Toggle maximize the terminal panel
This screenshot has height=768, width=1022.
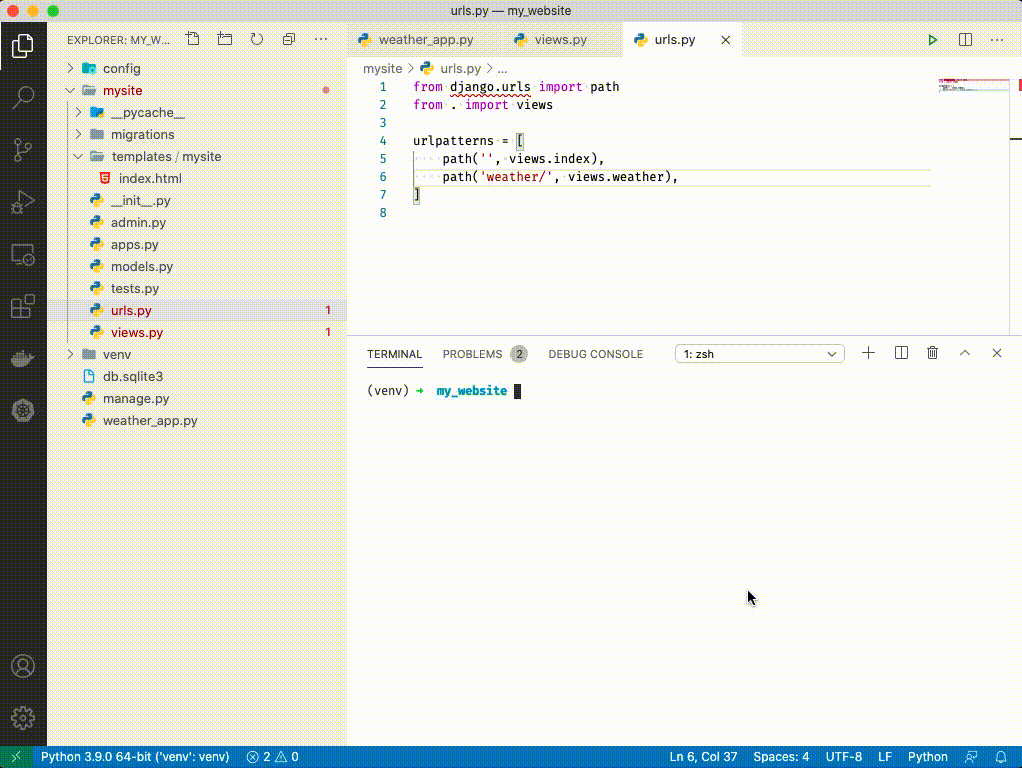coord(964,352)
